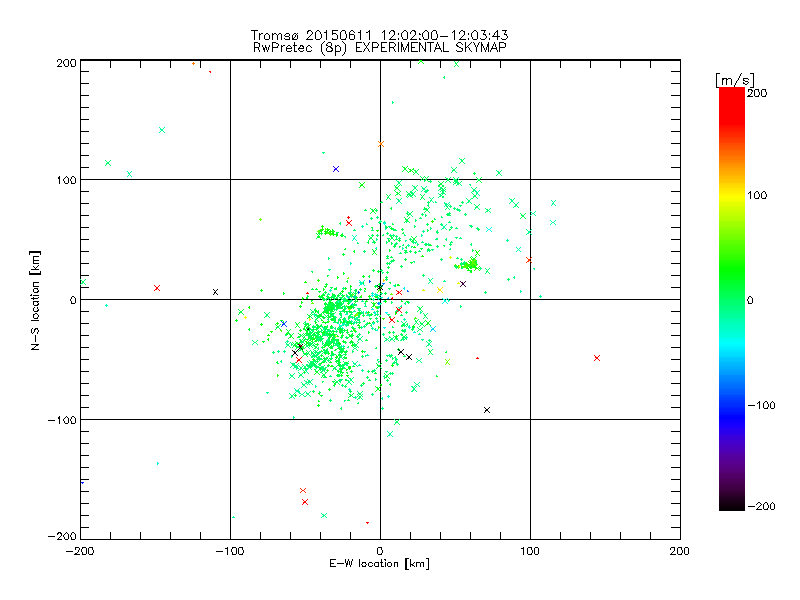Image resolution: width=800 pixels, height=600 pixels.
Task: Click the -200 tick label on the N-S axis
Action: pos(62,536)
